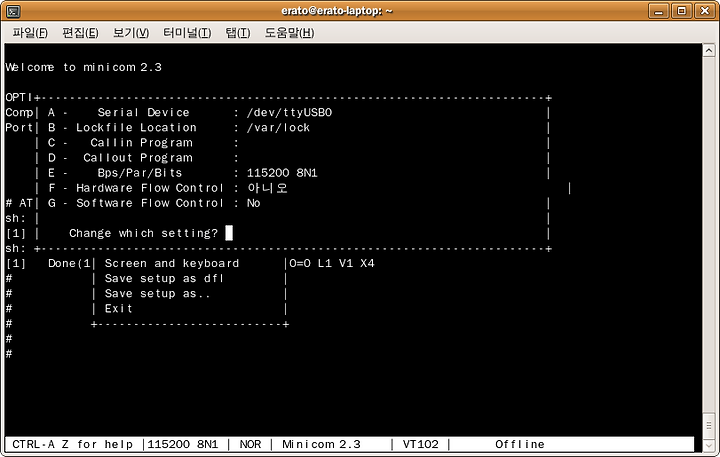Maximize the terminal window
Viewport: 720px width, 457px height.
[x=682, y=11]
